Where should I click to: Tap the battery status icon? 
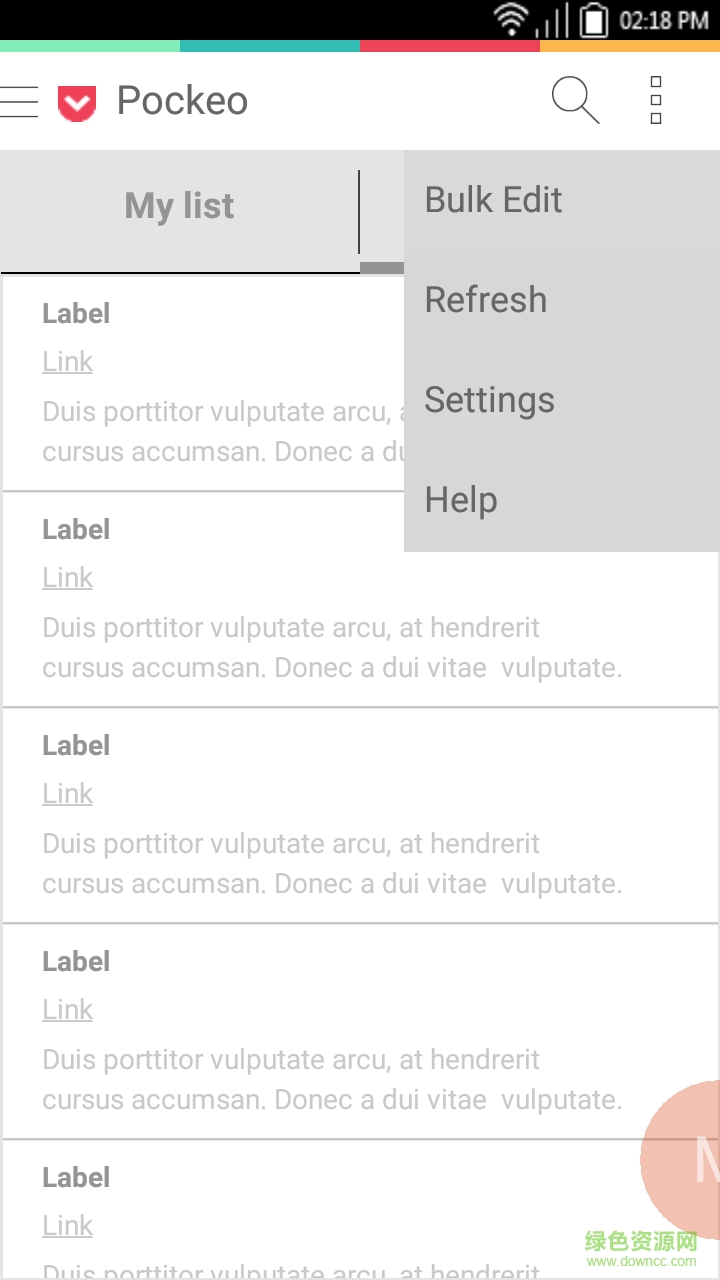(x=594, y=20)
